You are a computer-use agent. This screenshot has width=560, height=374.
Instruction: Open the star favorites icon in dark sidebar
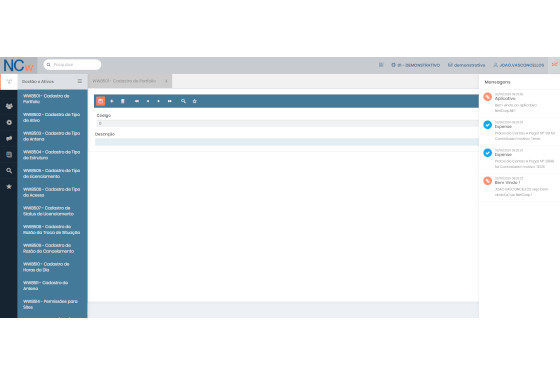click(9, 186)
